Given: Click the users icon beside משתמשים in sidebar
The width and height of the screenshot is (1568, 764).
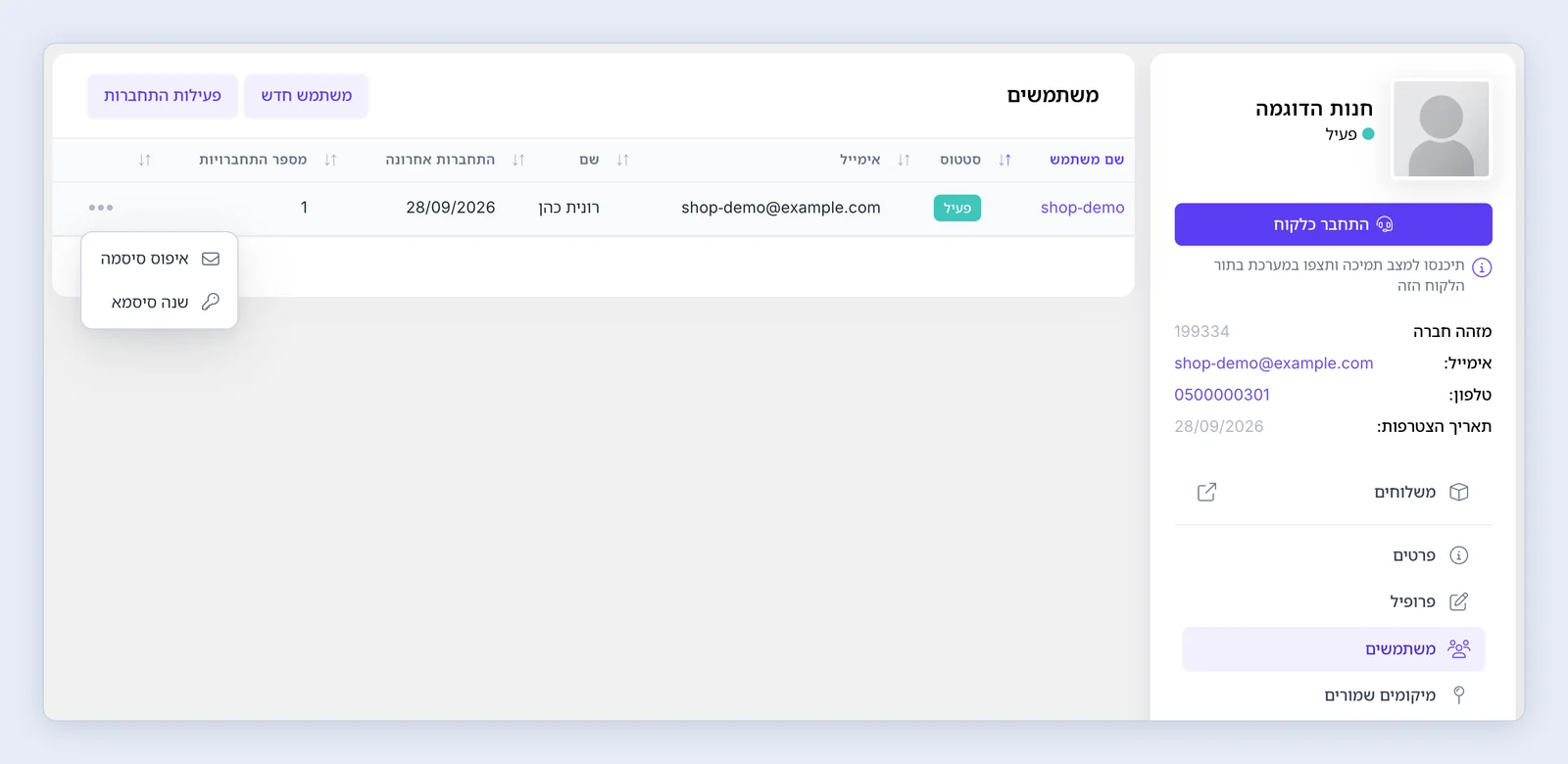Looking at the screenshot, I should click(1459, 648).
